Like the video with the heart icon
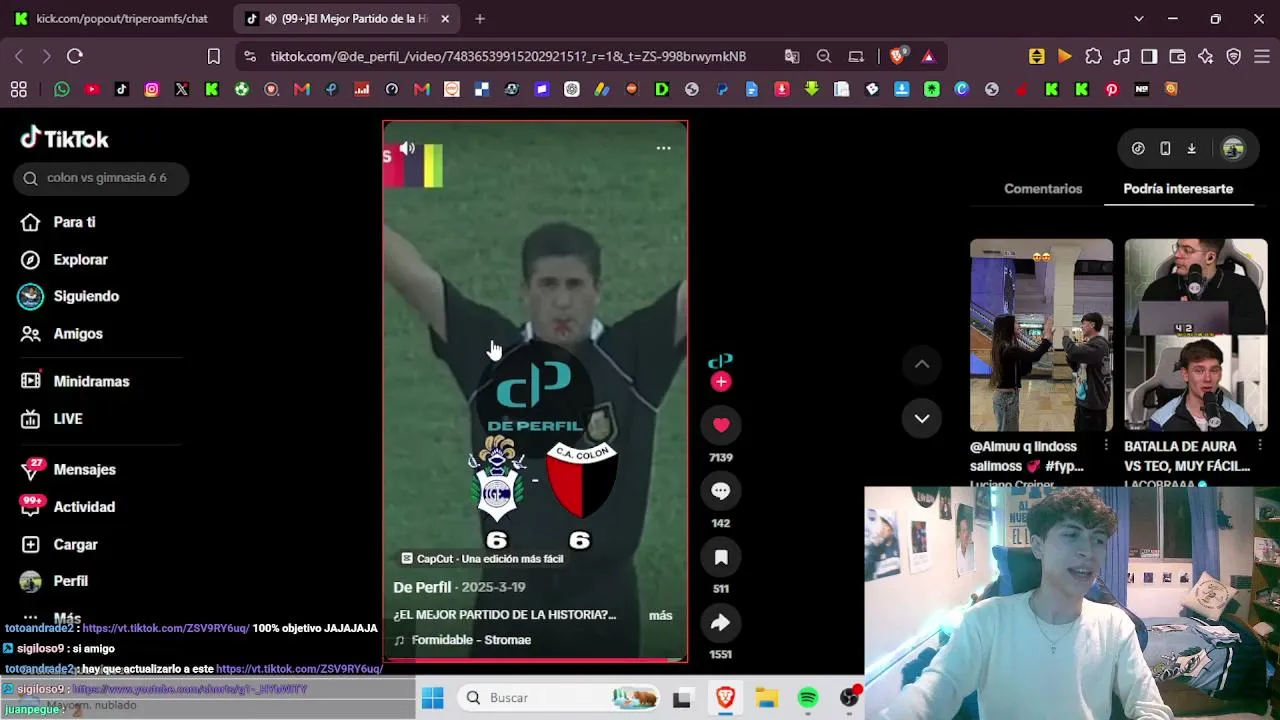 click(721, 425)
